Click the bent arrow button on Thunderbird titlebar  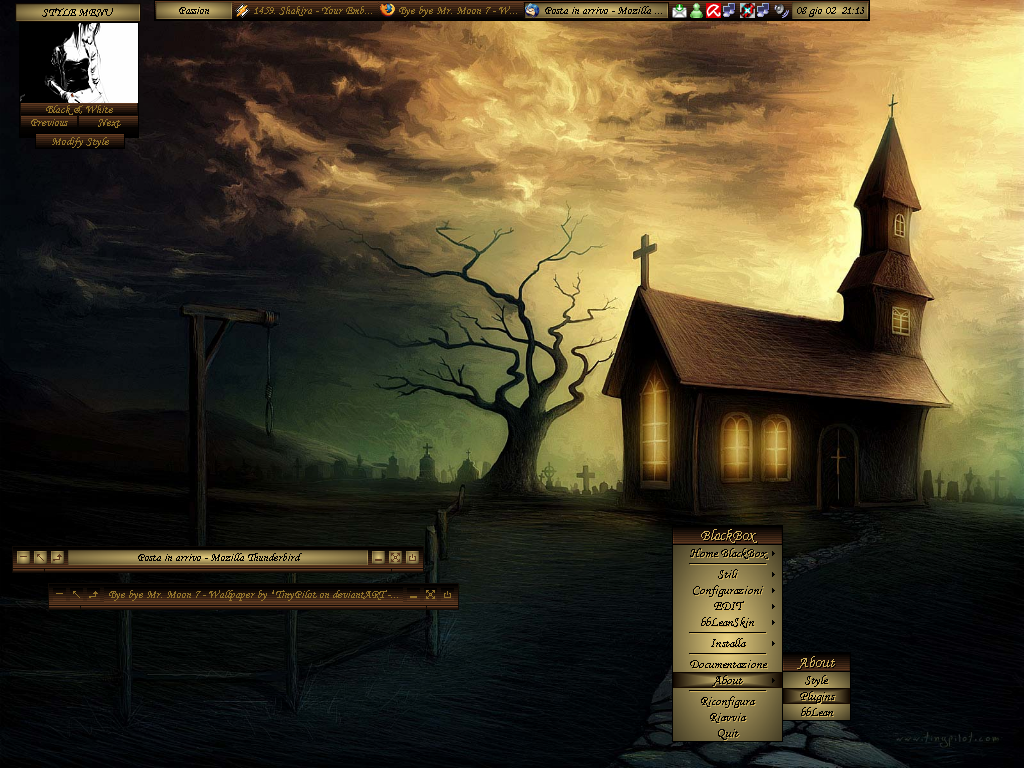click(57, 557)
